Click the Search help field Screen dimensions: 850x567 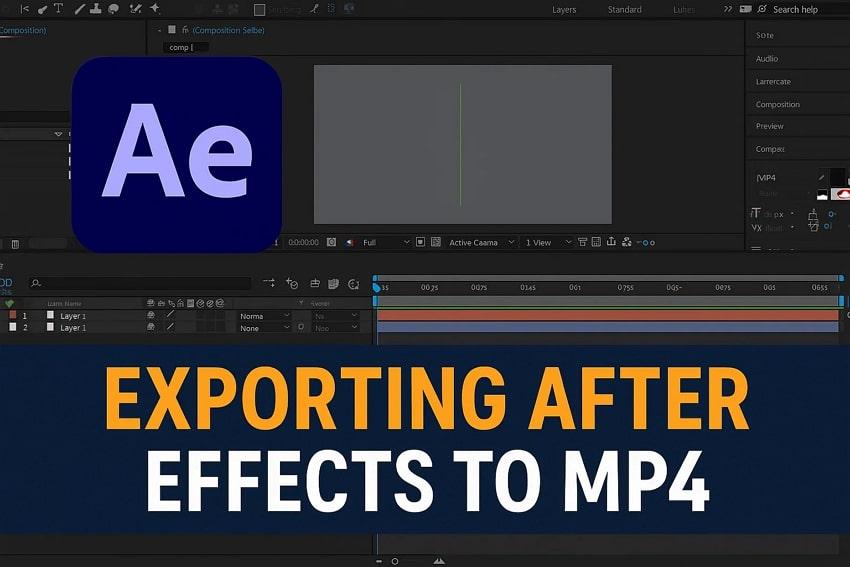click(795, 9)
